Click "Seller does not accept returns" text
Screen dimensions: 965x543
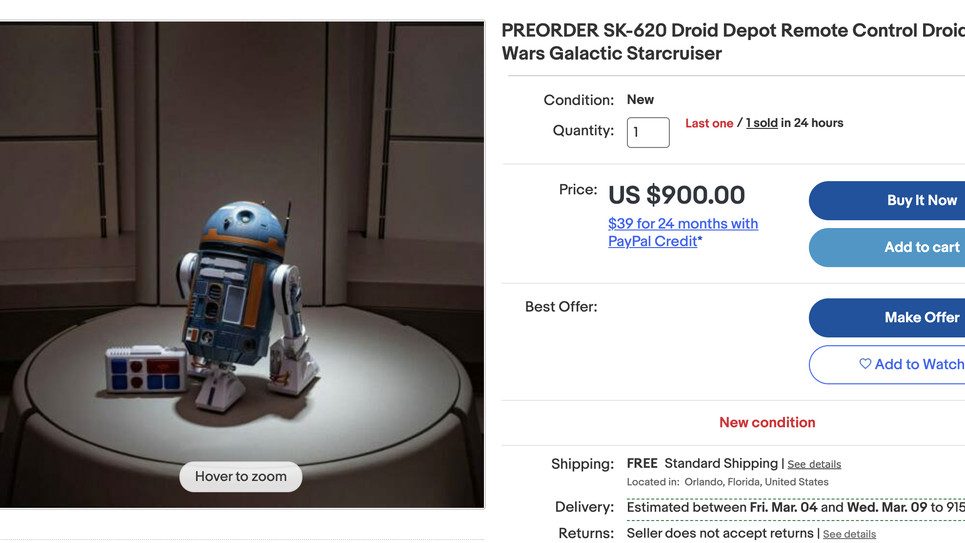click(x=720, y=533)
